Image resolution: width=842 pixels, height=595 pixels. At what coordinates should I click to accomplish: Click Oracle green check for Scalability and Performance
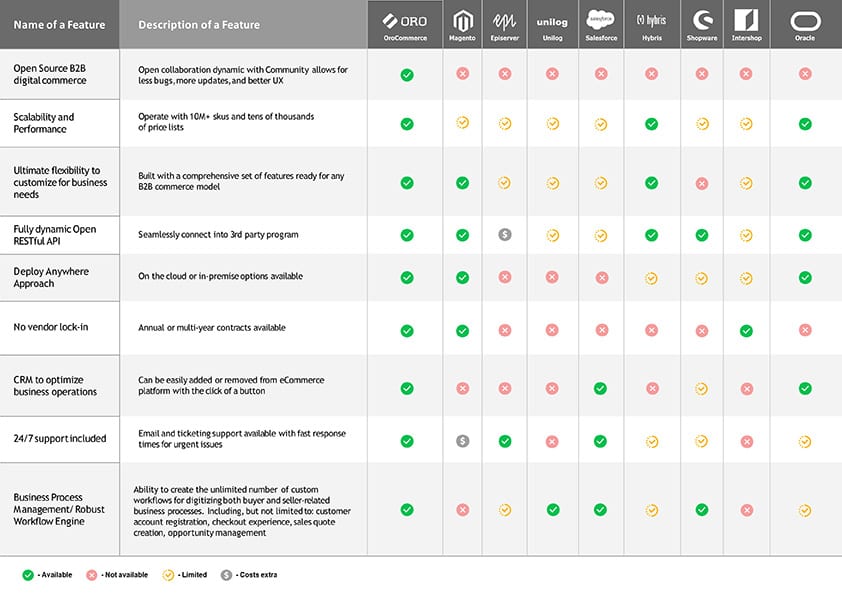click(805, 124)
